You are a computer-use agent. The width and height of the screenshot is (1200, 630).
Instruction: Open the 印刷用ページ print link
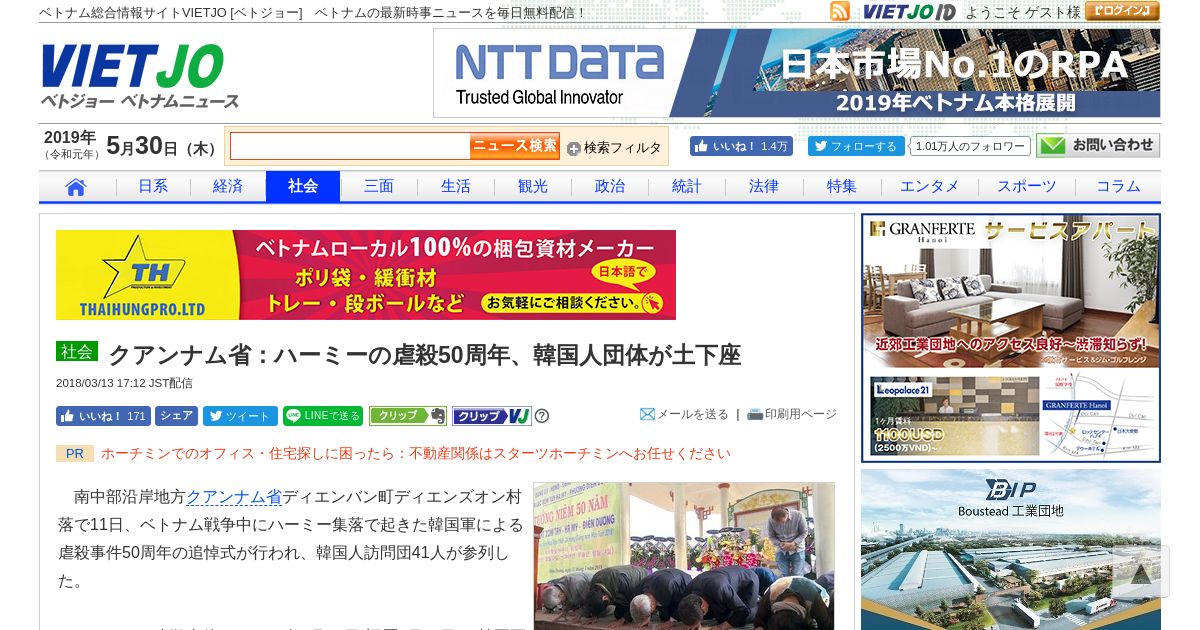(792, 414)
